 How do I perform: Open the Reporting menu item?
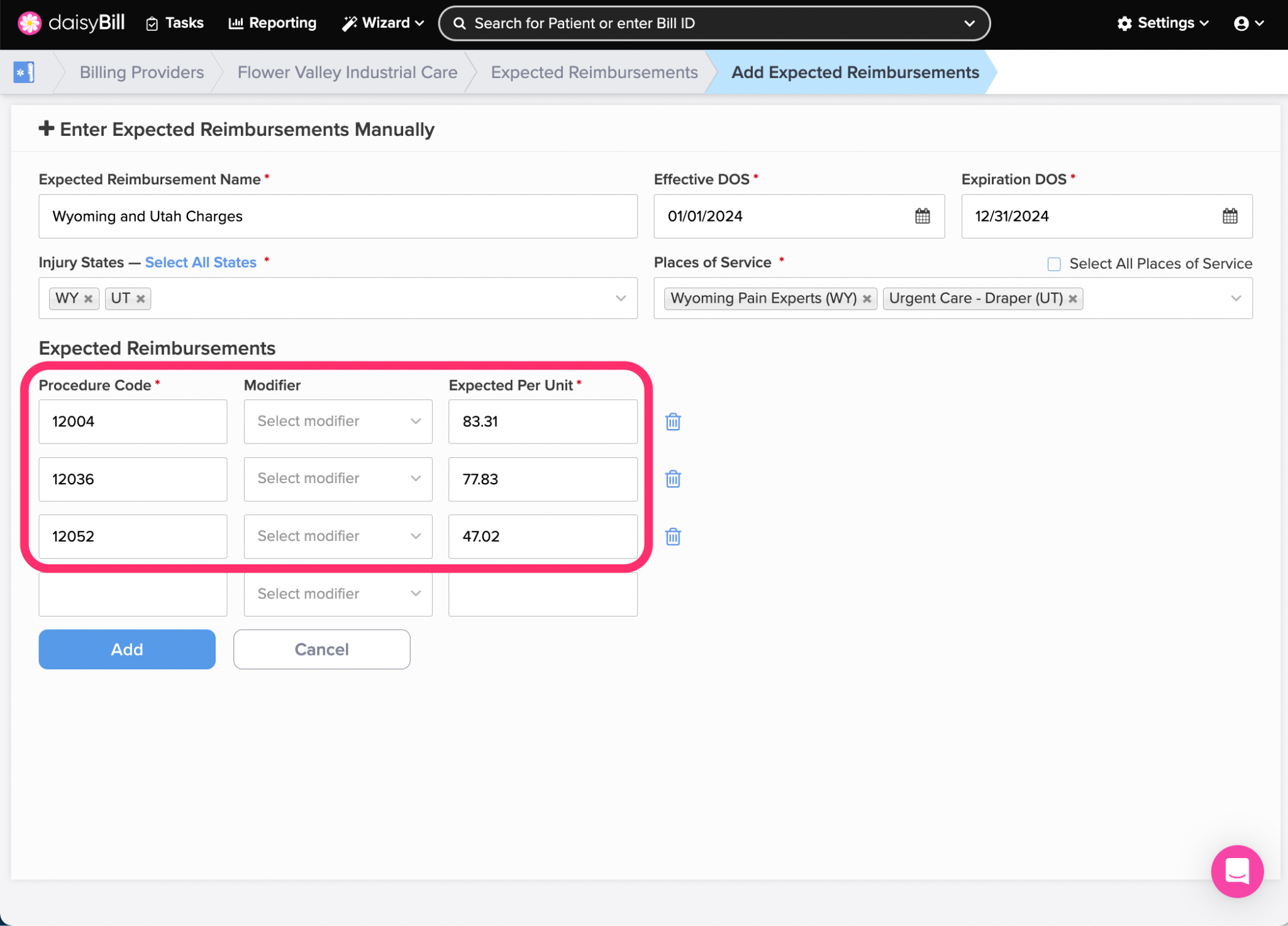click(272, 23)
